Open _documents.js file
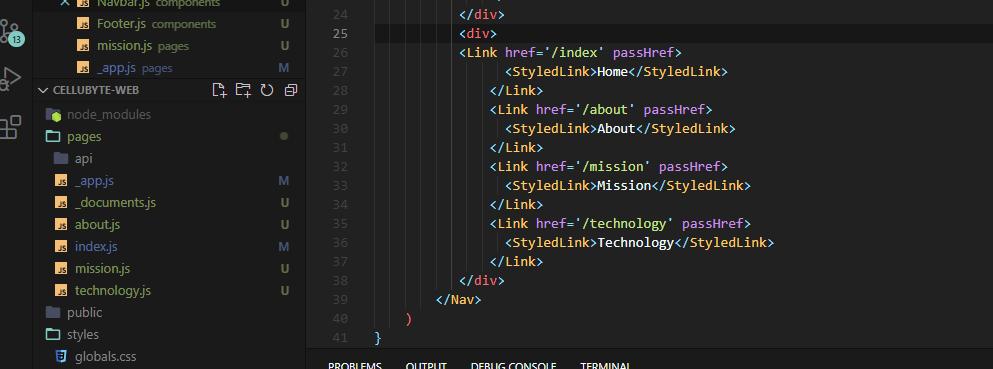This screenshot has height=369, width=993. (115, 203)
